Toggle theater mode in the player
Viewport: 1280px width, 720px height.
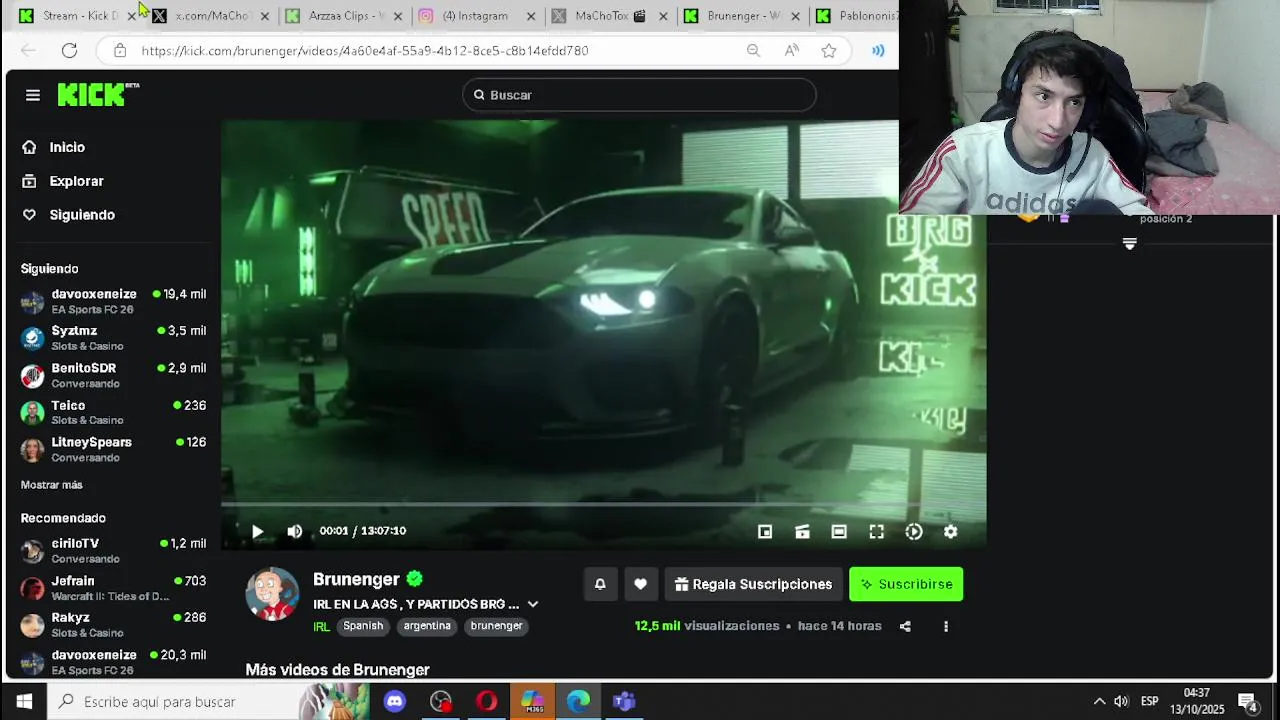(x=839, y=532)
